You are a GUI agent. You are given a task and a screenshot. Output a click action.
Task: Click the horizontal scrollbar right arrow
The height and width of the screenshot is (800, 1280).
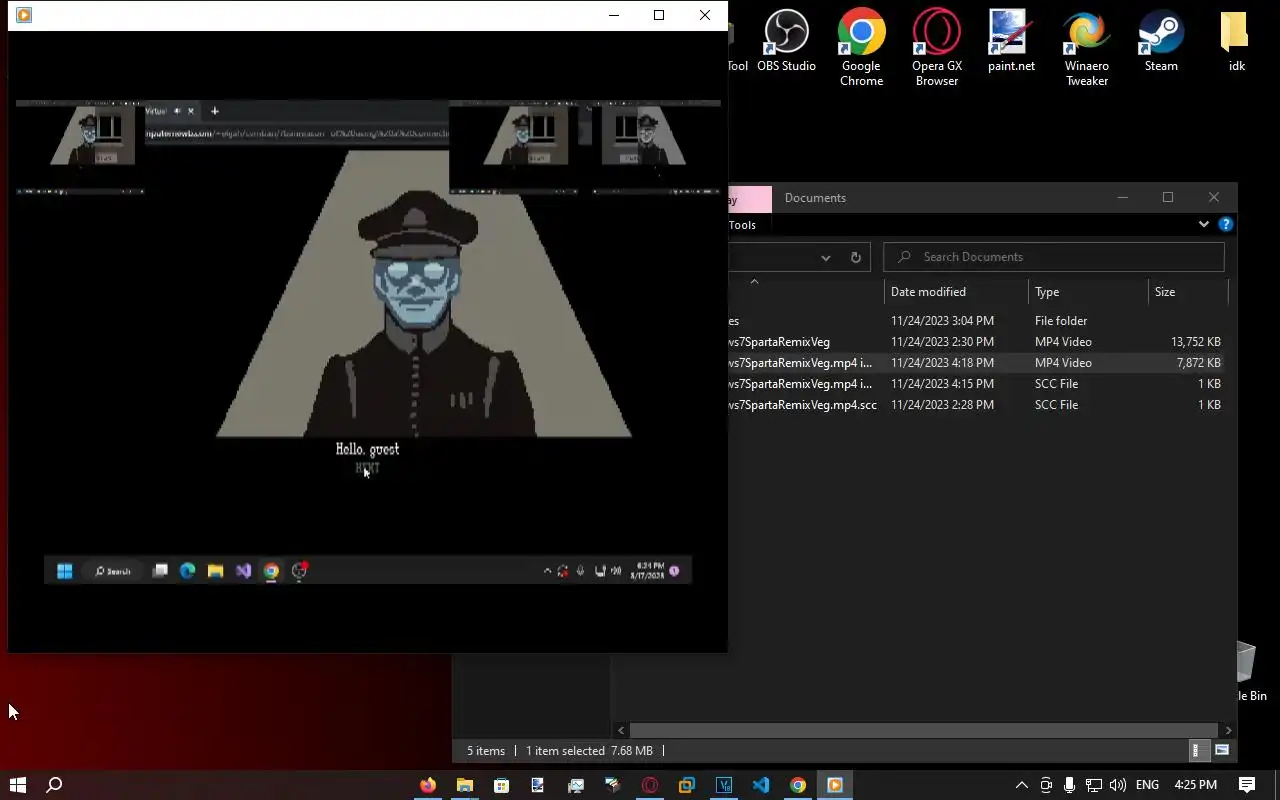[x=1229, y=730]
